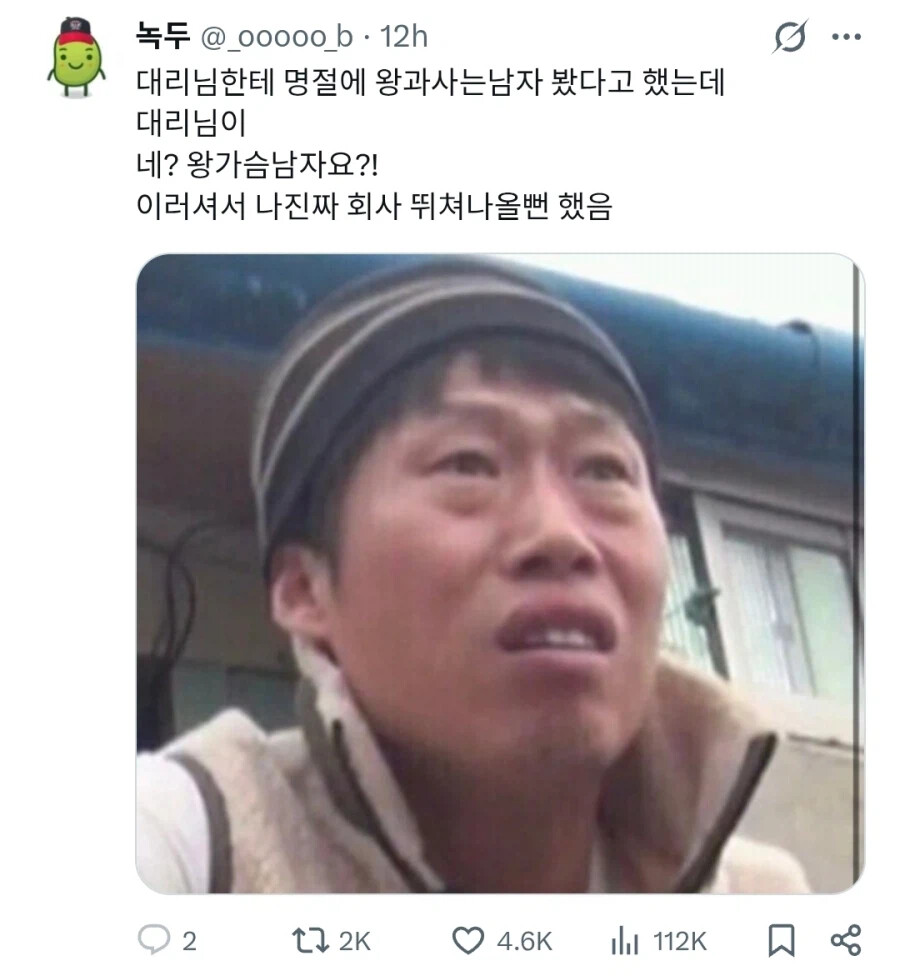
Task: Click the repost arrows icon
Action: coord(310,941)
